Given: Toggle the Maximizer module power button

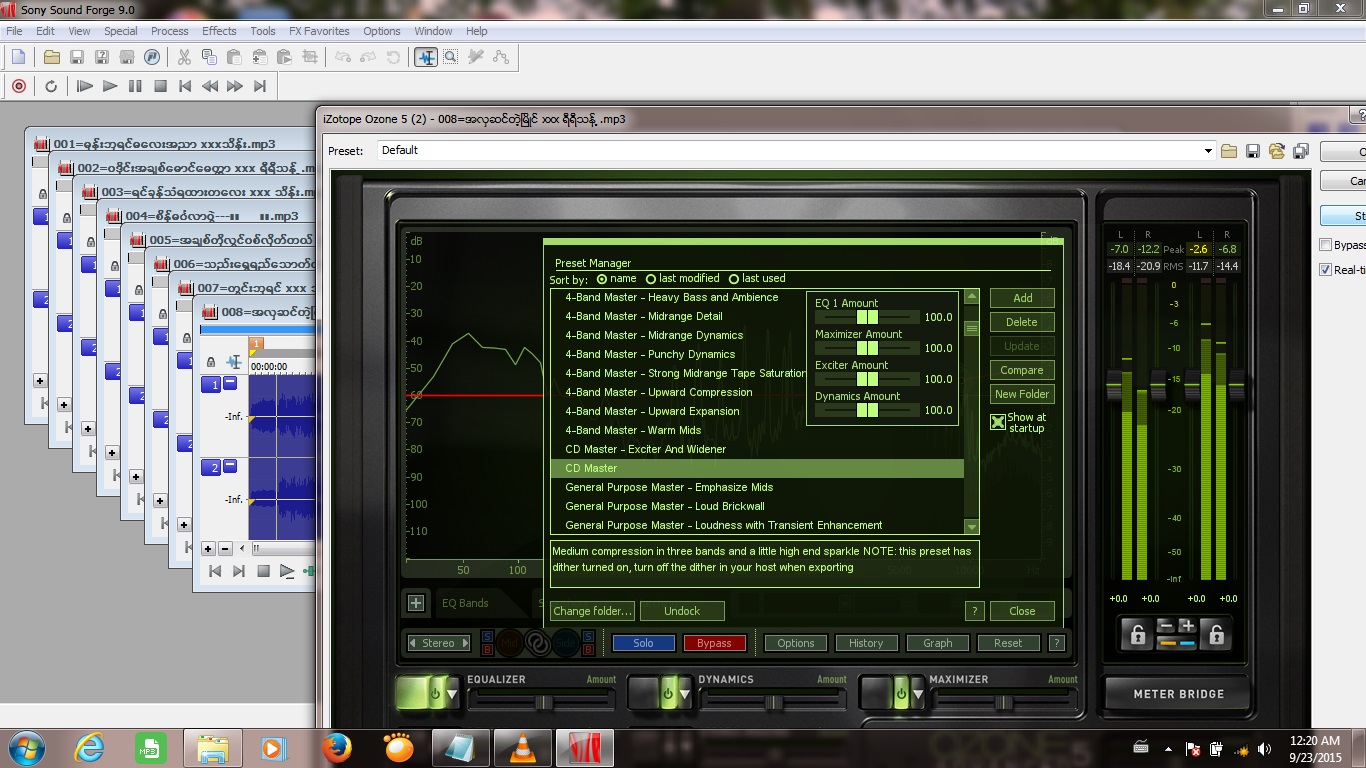Looking at the screenshot, I should coord(901,692).
